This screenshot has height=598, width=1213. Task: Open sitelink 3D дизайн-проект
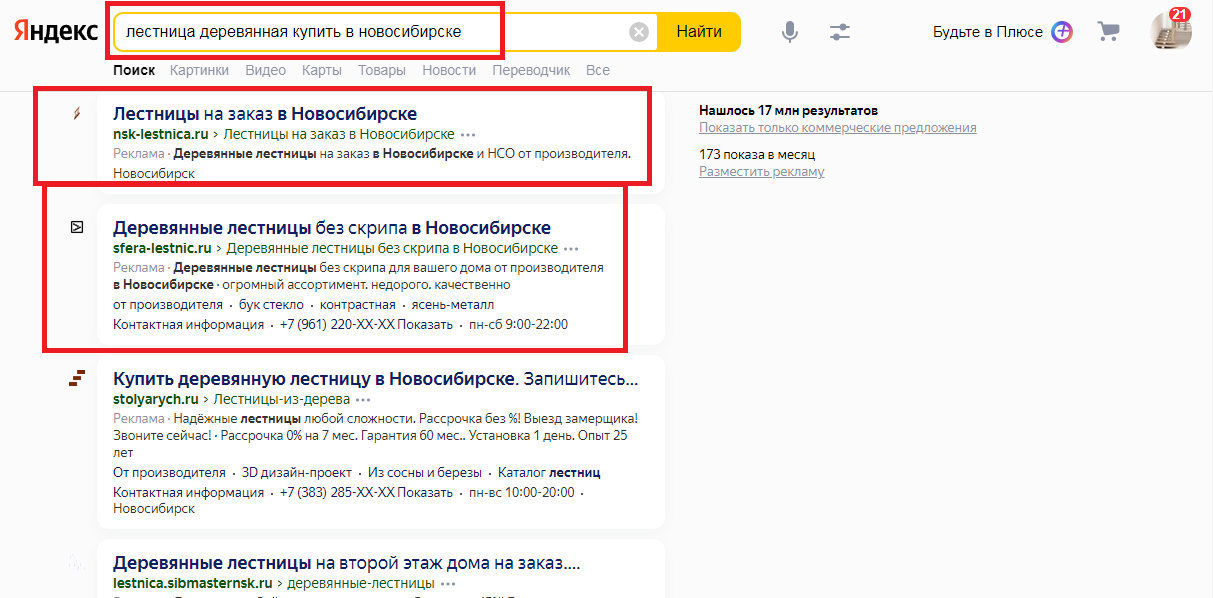pos(297,472)
